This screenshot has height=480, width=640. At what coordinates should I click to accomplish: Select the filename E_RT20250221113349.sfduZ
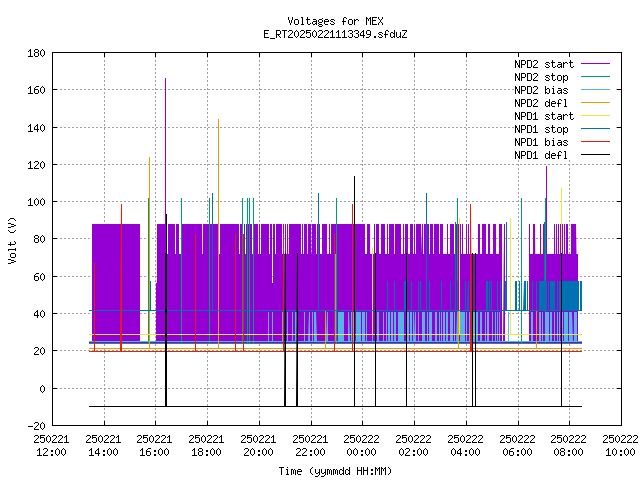pos(335,34)
